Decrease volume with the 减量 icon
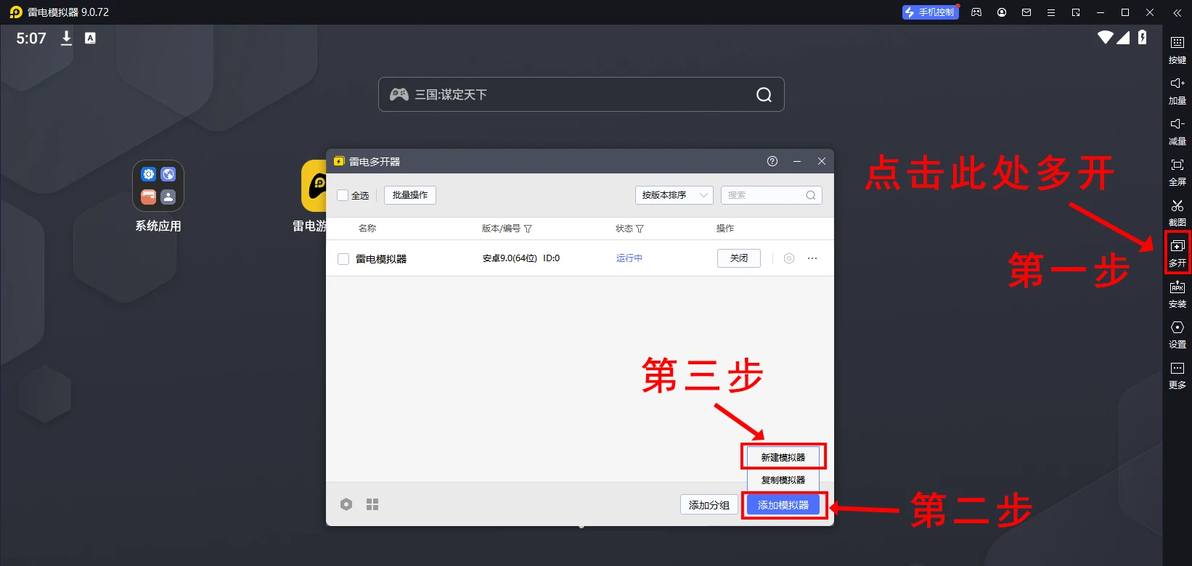 [x=1177, y=131]
